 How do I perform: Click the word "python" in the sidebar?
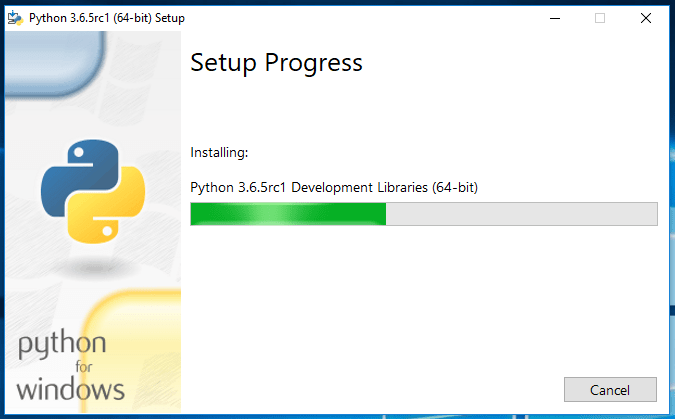63,347
